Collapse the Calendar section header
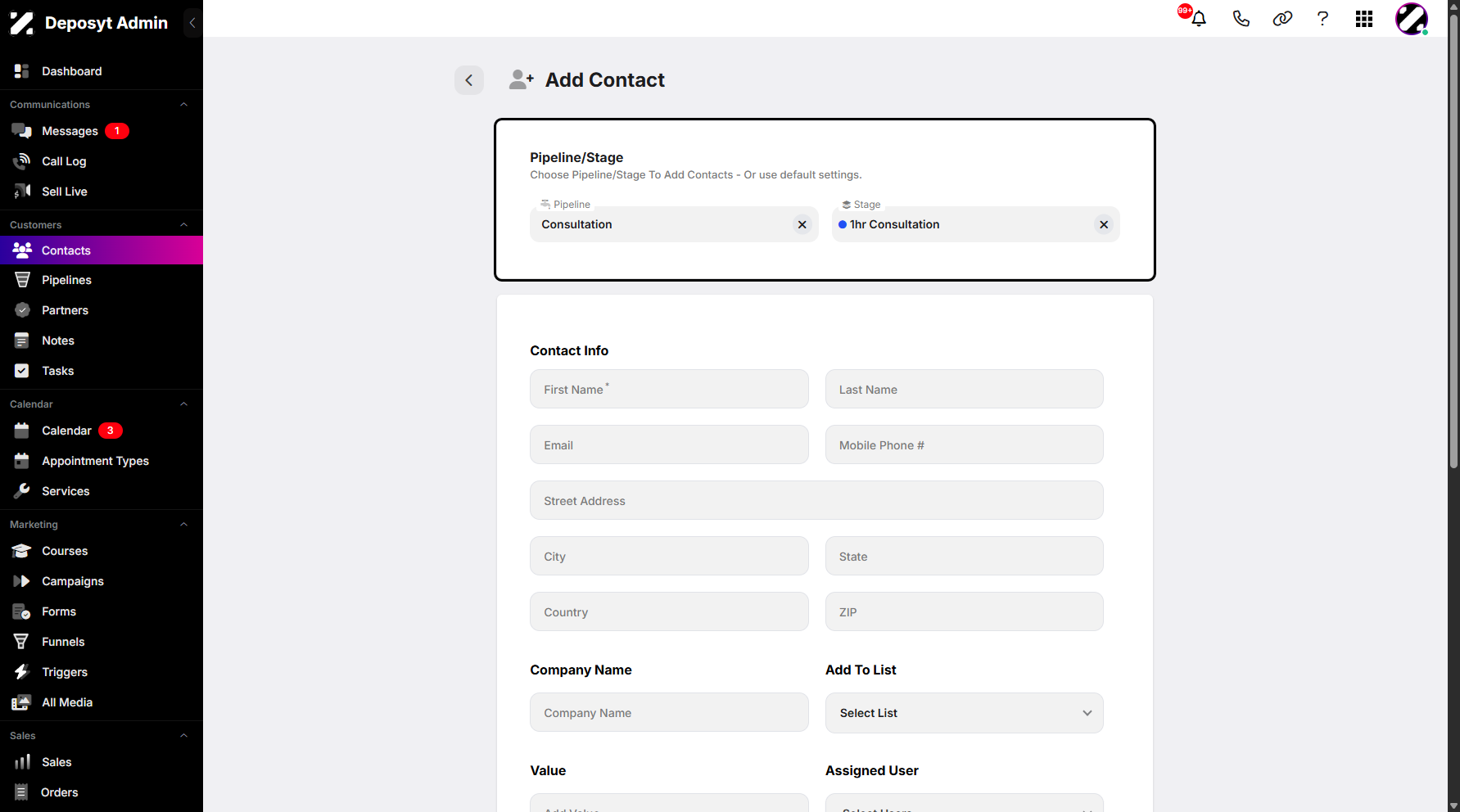 (184, 404)
